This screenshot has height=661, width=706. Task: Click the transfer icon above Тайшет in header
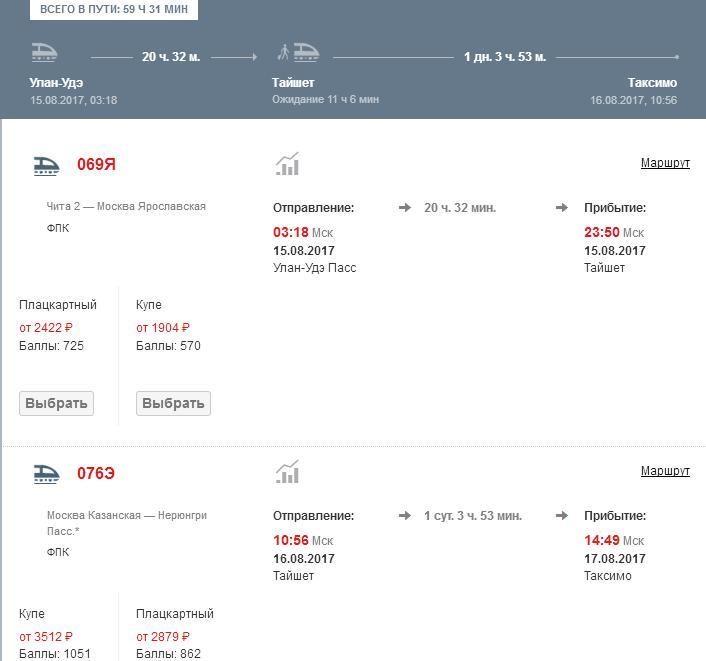pos(298,52)
